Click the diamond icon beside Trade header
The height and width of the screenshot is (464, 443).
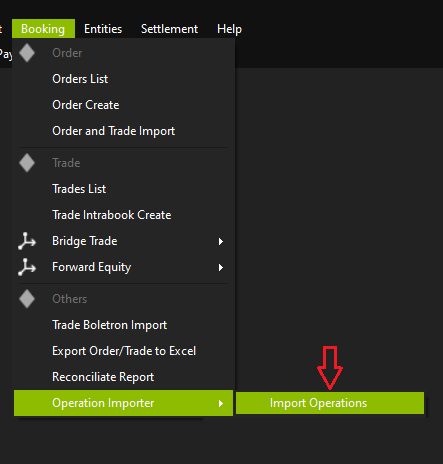[27, 163]
